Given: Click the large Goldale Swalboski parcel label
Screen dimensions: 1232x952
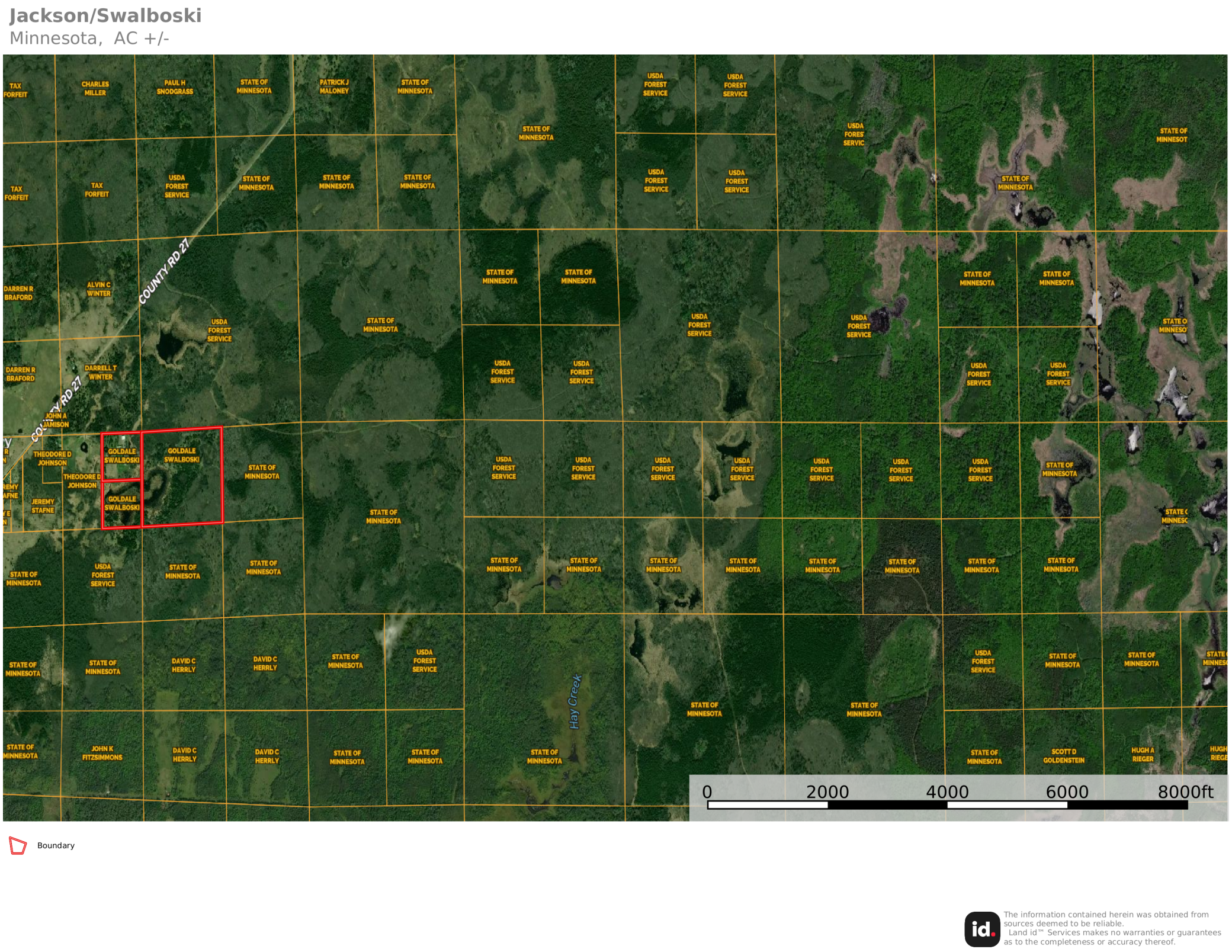Looking at the screenshot, I should (181, 455).
